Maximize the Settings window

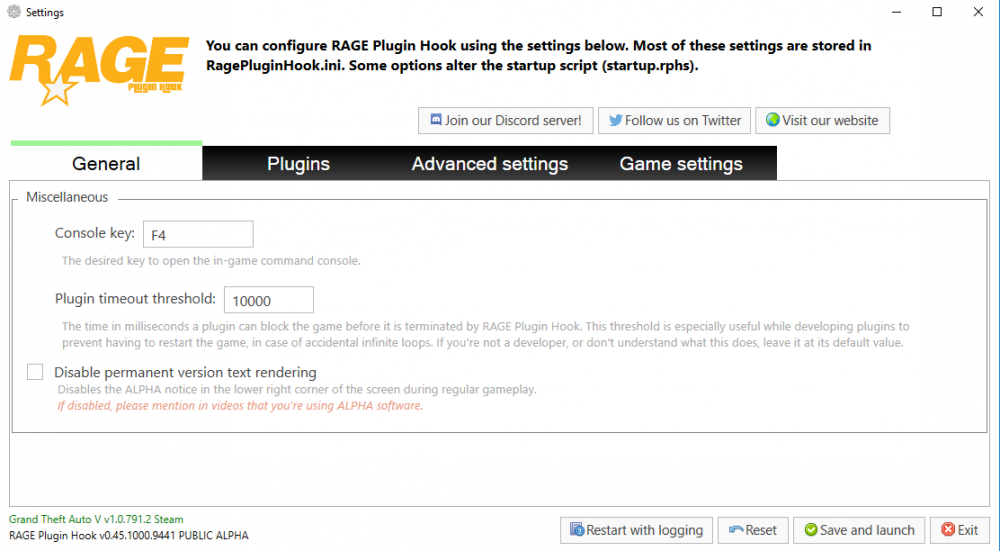pos(937,12)
